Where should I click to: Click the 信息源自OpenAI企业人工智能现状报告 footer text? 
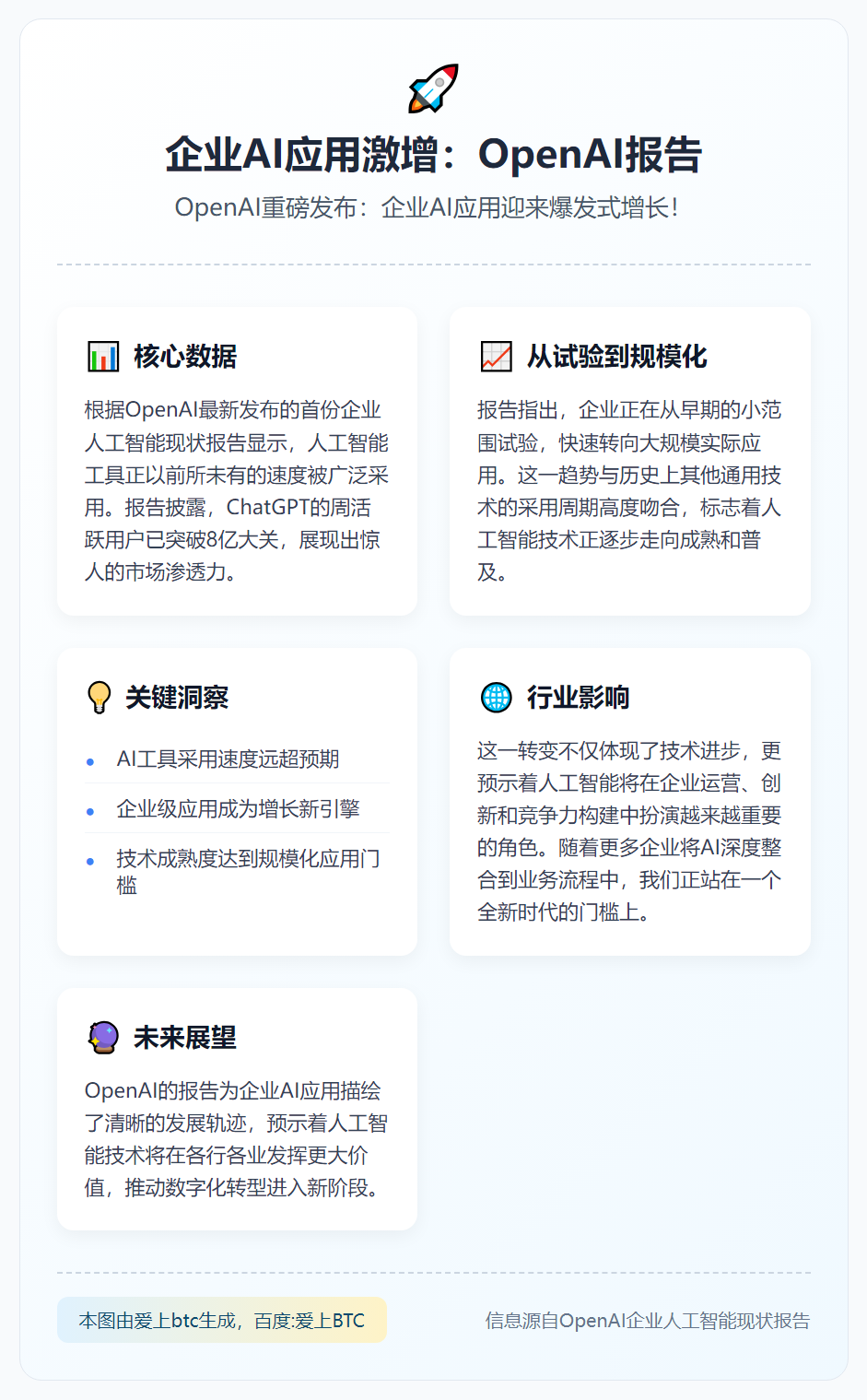[648, 1321]
